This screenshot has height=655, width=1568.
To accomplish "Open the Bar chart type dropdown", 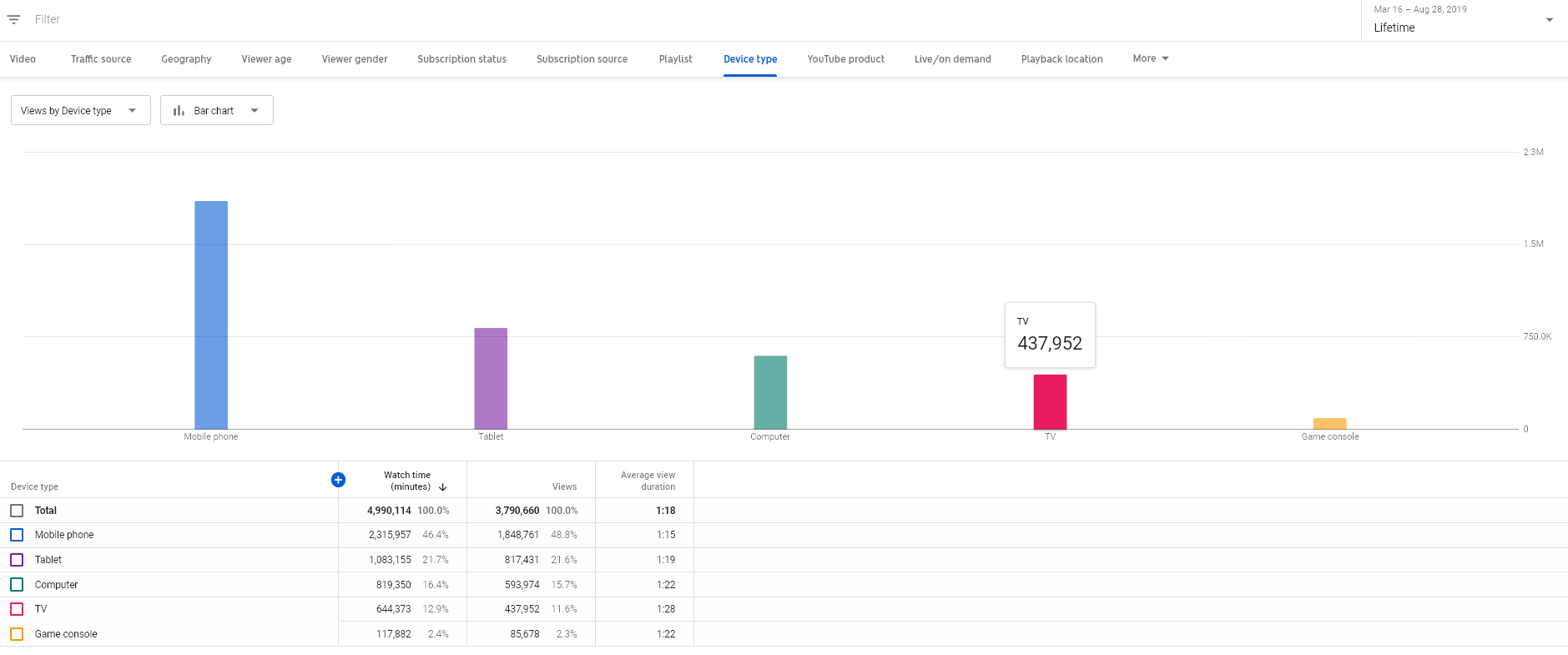I will point(217,110).
